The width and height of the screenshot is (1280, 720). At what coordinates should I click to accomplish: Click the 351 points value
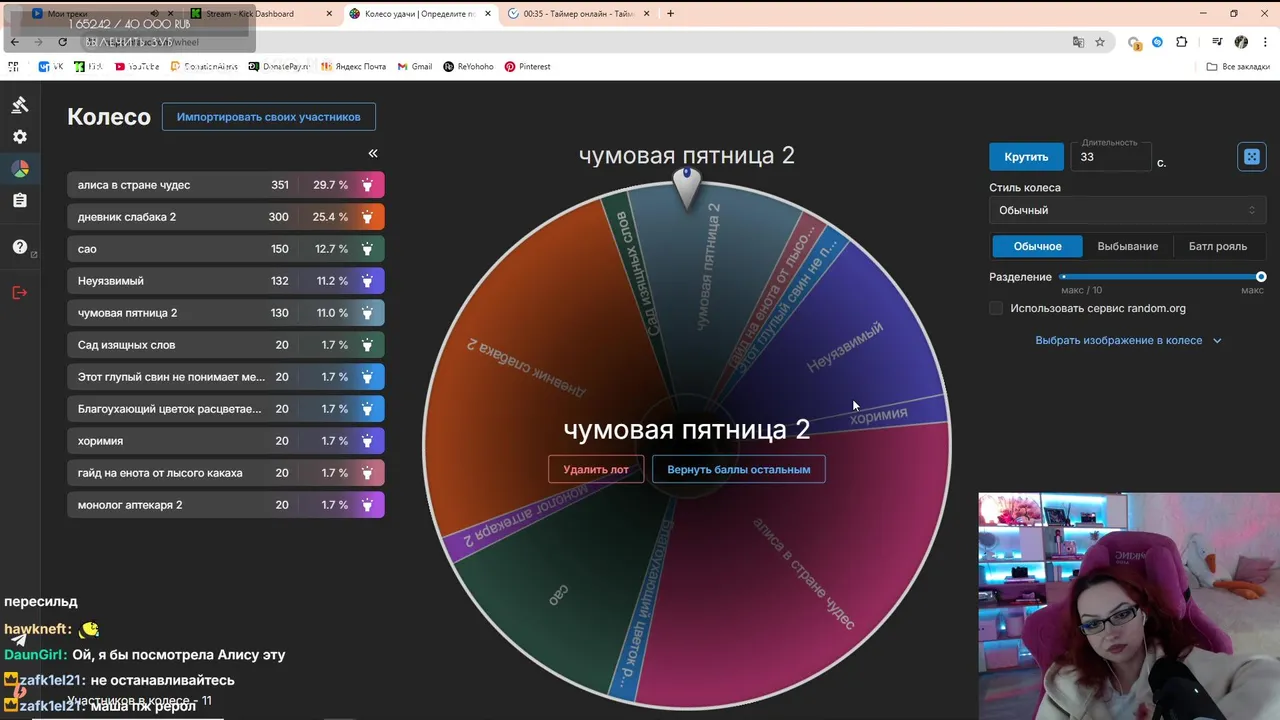[x=280, y=185]
